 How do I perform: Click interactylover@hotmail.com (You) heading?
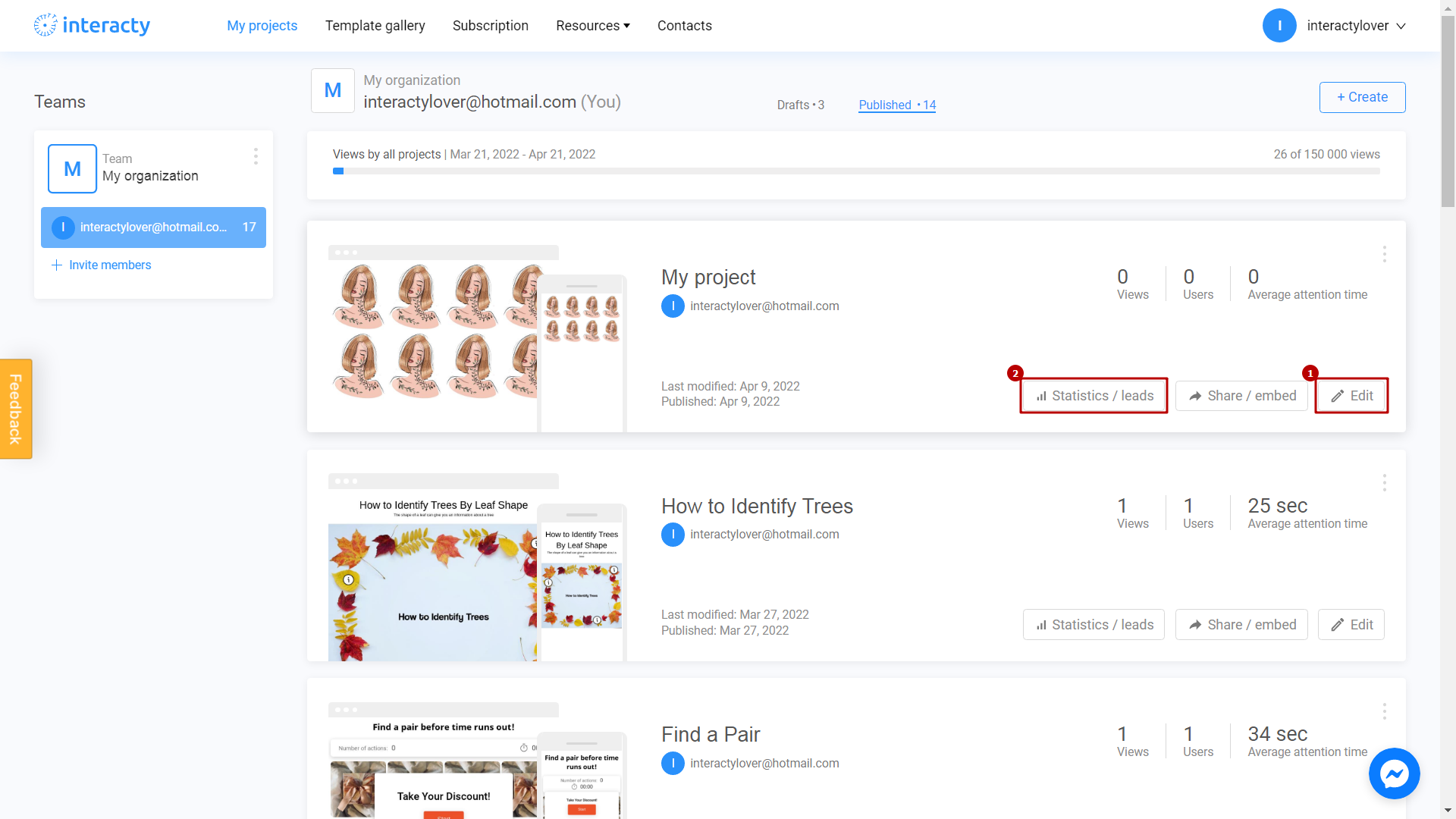tap(491, 102)
